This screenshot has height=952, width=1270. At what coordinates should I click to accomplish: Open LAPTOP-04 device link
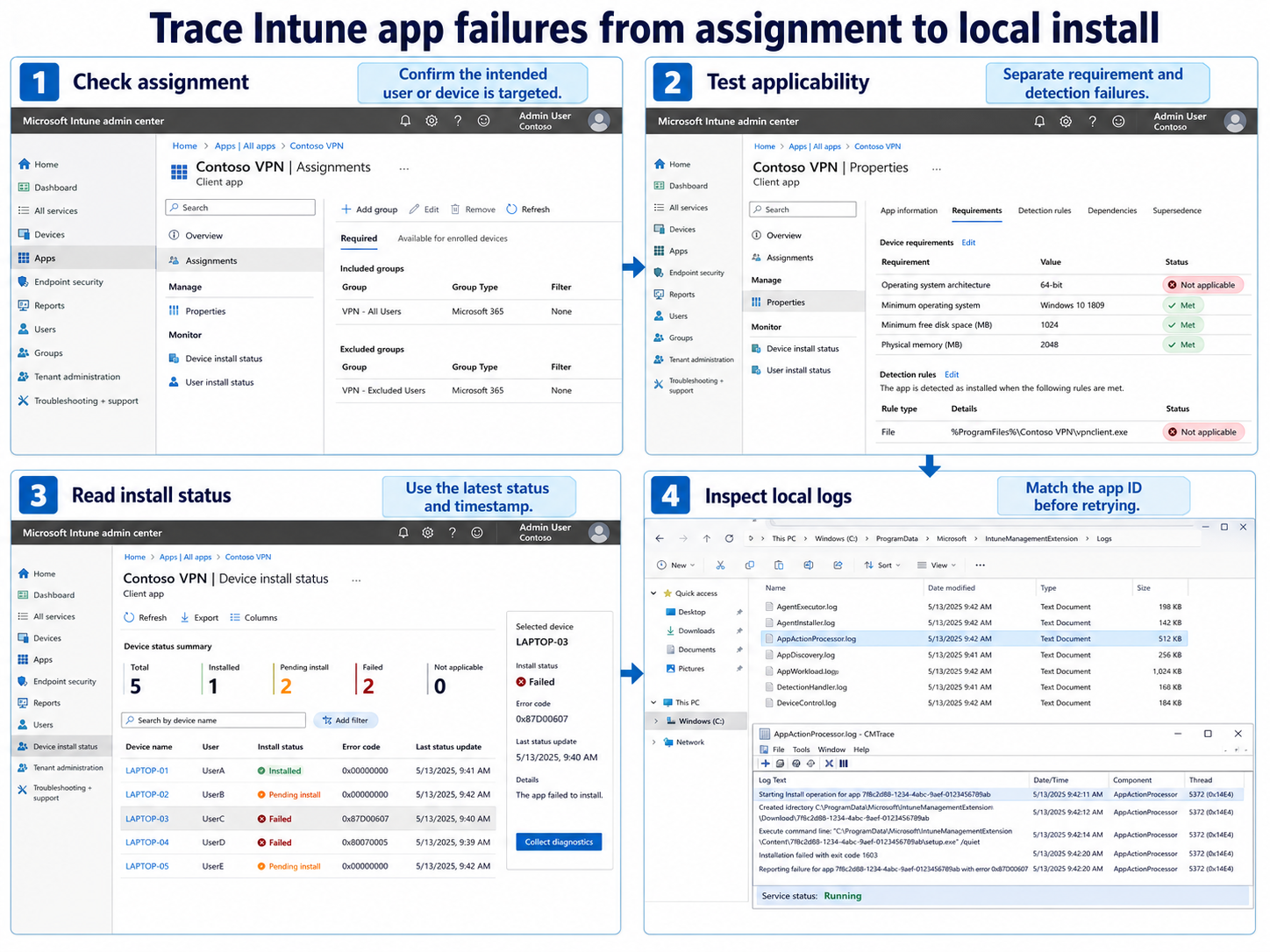tap(146, 842)
